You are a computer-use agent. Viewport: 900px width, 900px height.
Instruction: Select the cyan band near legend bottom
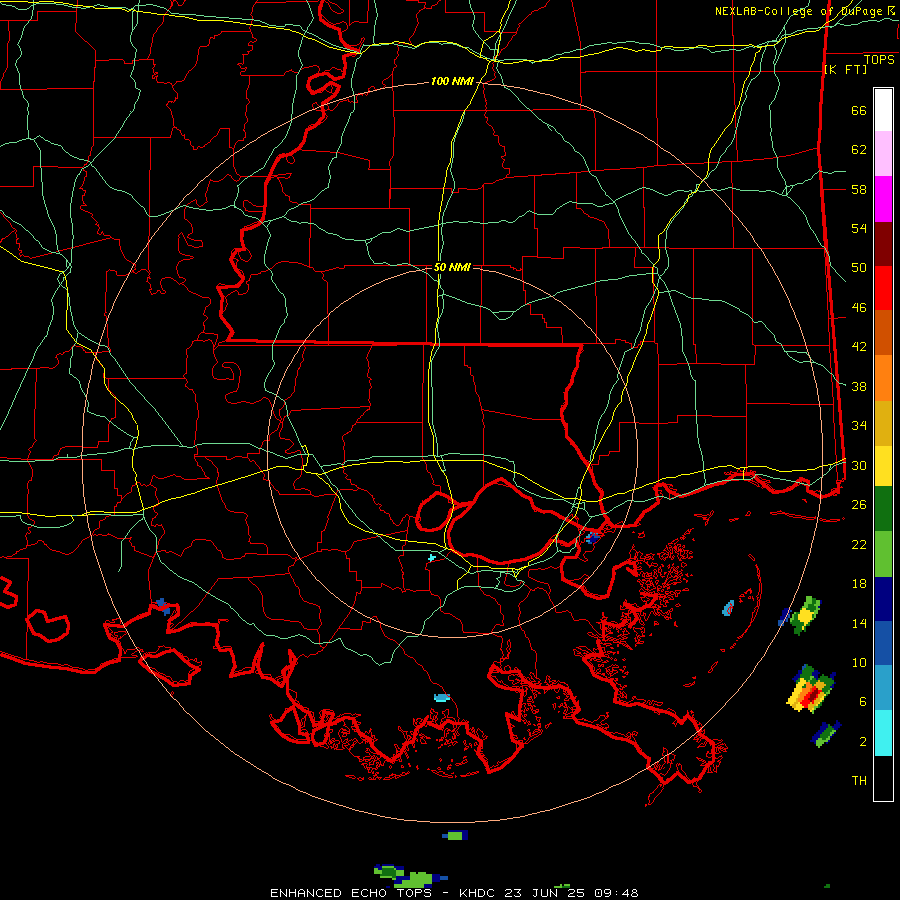[x=883, y=733]
